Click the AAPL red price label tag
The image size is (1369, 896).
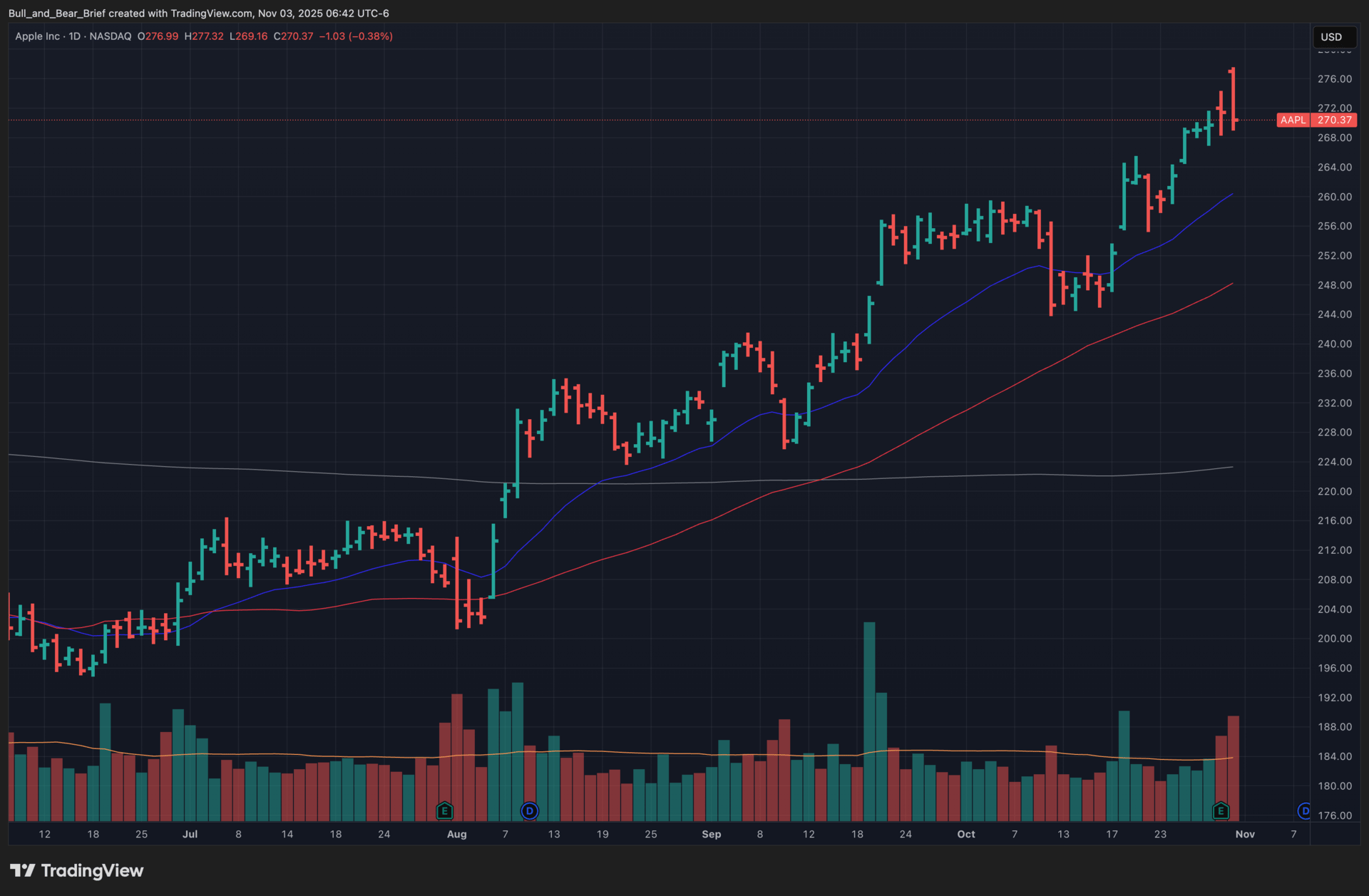coord(1293,120)
